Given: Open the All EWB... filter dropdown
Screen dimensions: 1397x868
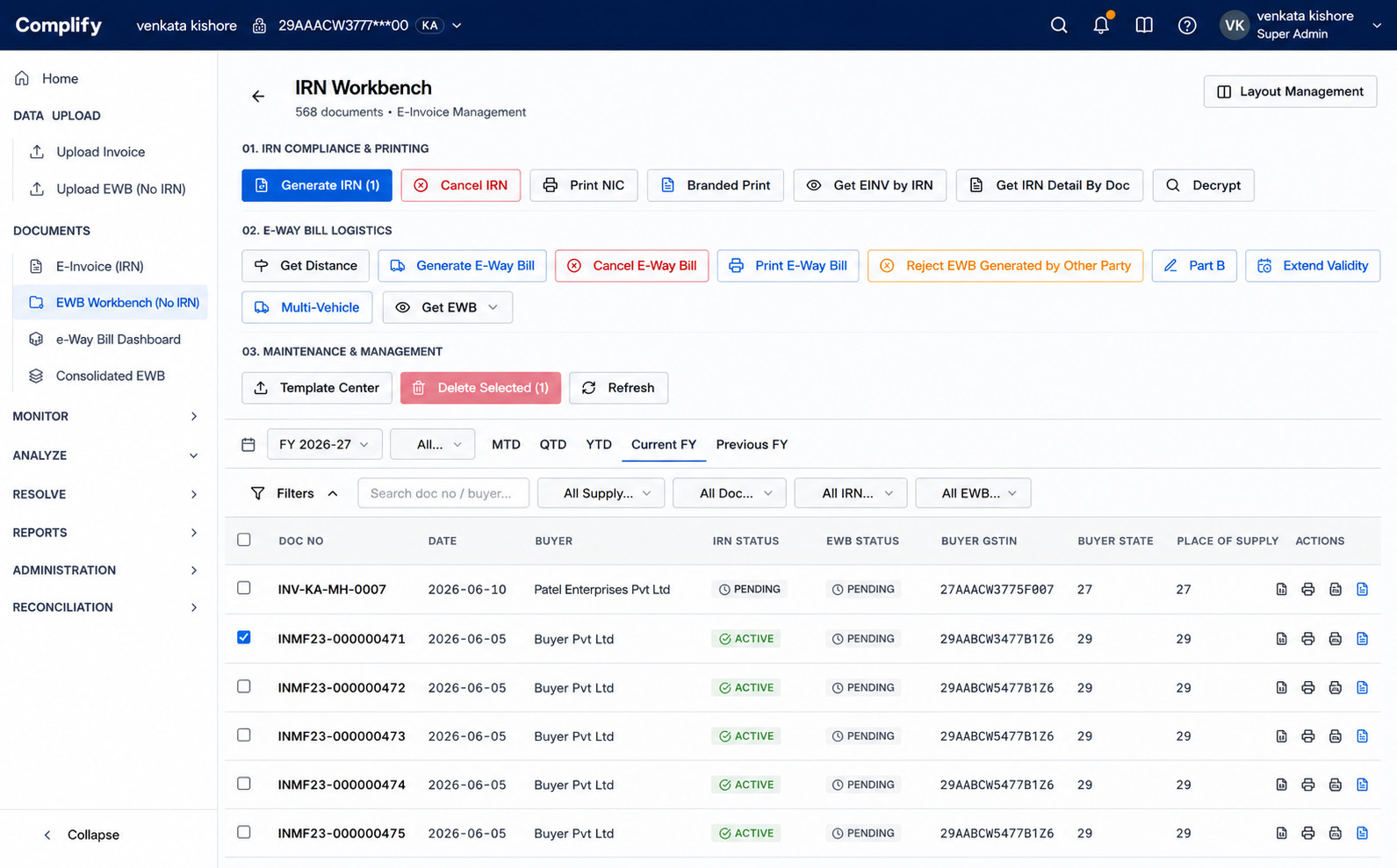Looking at the screenshot, I should [973, 493].
